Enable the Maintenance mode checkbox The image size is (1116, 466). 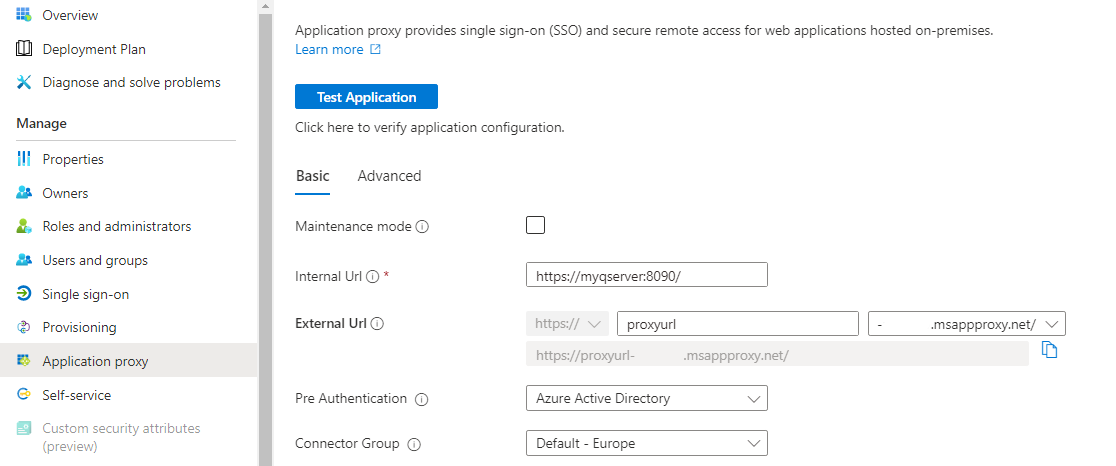pyautogui.click(x=536, y=225)
